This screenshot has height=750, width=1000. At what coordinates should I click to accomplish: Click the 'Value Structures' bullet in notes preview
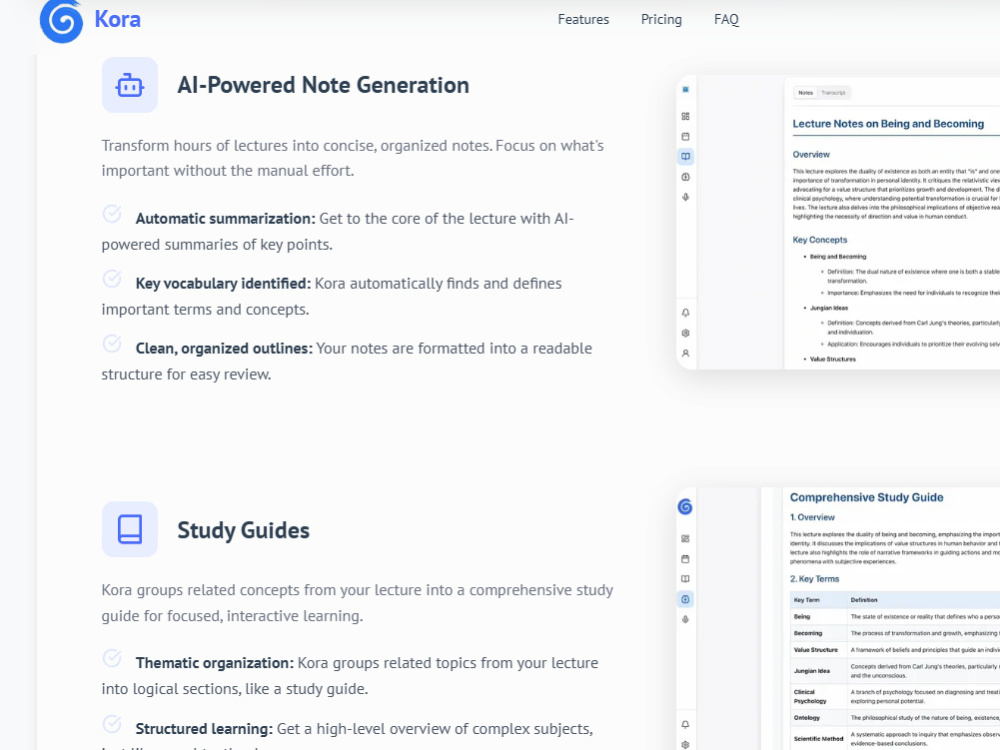tap(832, 359)
